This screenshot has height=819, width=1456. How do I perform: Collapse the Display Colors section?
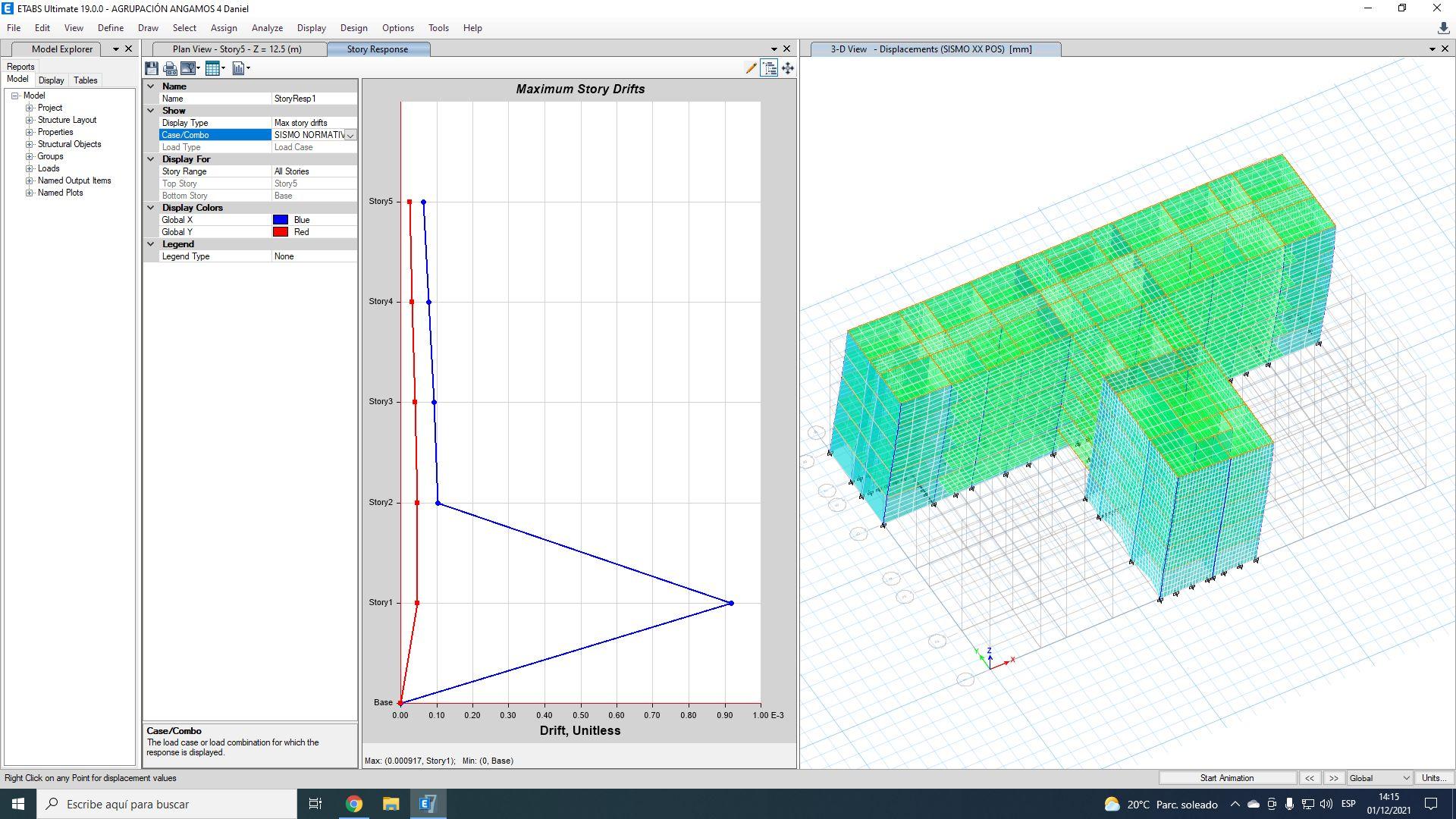click(x=151, y=208)
